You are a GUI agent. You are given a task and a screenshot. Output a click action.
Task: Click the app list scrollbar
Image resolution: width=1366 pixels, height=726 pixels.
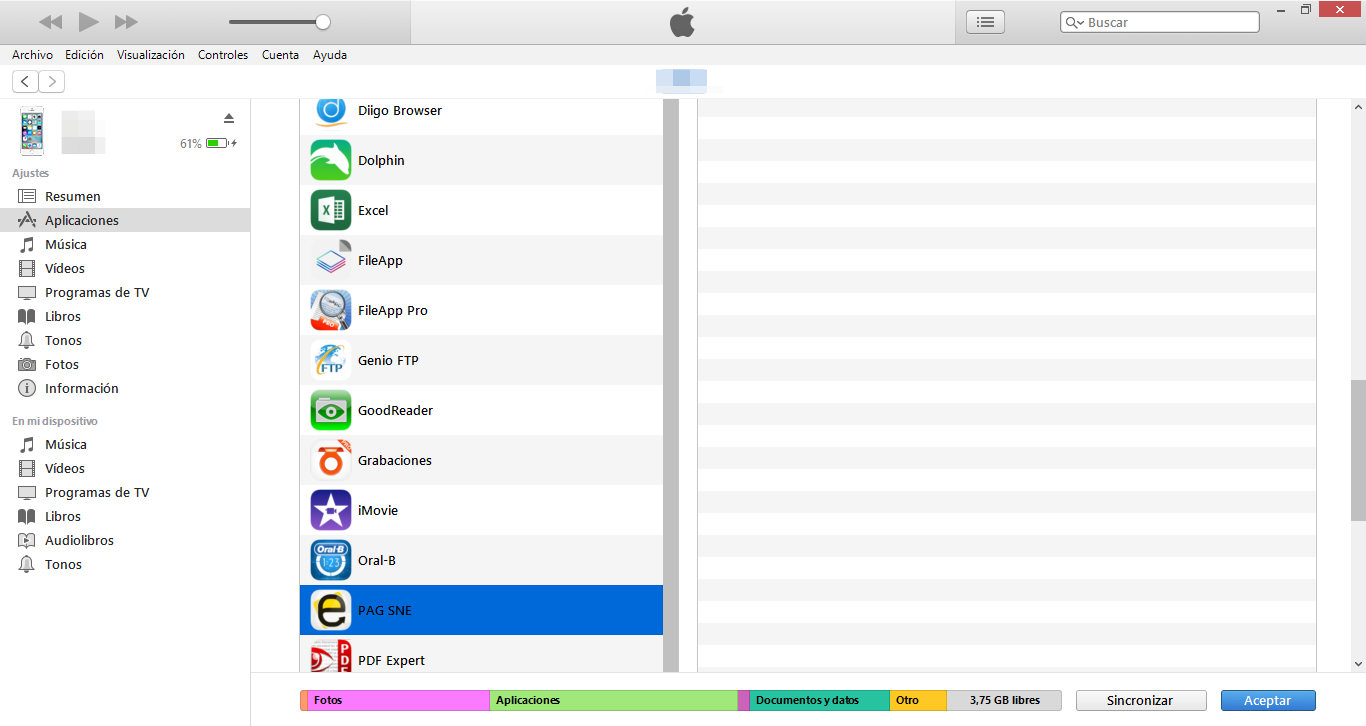point(671,385)
